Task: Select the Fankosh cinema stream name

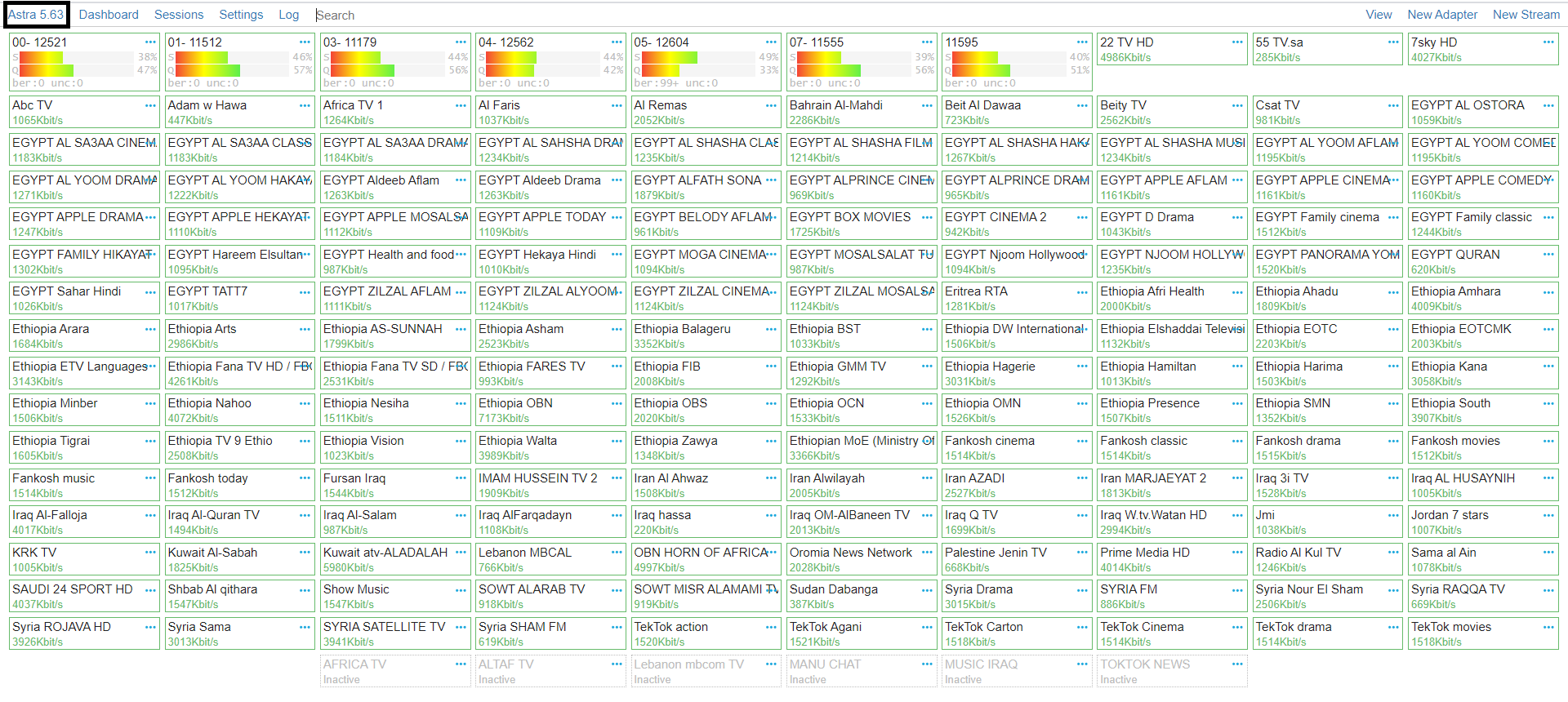Action: (989, 441)
